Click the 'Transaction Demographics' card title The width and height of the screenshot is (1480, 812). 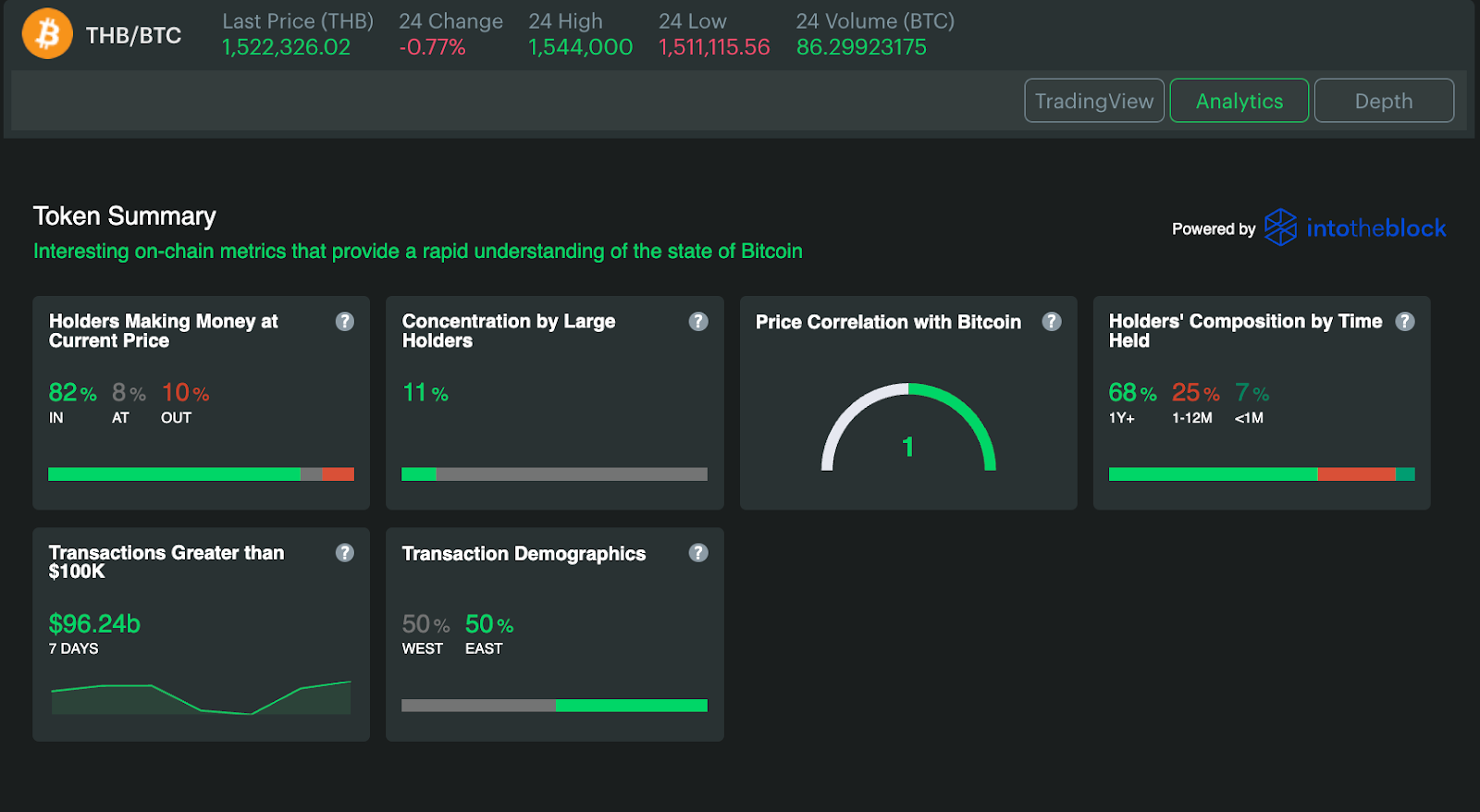[x=524, y=554]
